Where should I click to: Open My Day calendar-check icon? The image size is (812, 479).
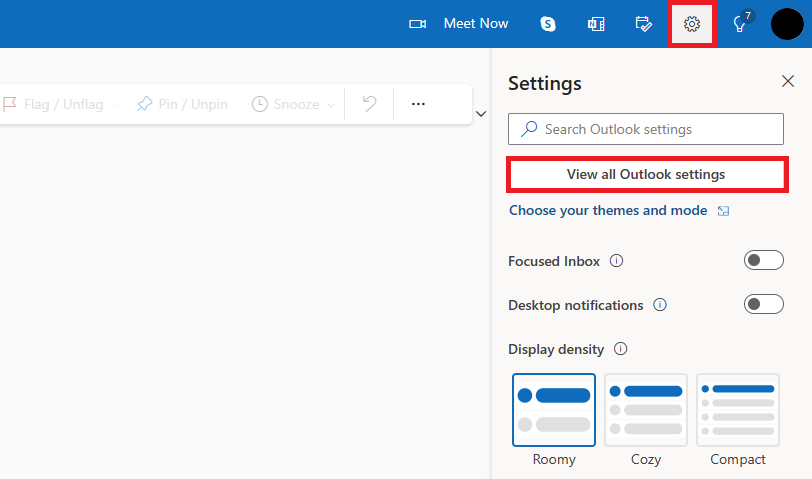tap(643, 24)
